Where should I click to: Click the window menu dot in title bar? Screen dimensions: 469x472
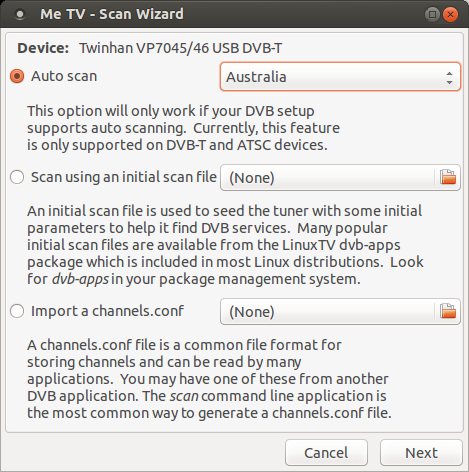[x=20, y=14]
